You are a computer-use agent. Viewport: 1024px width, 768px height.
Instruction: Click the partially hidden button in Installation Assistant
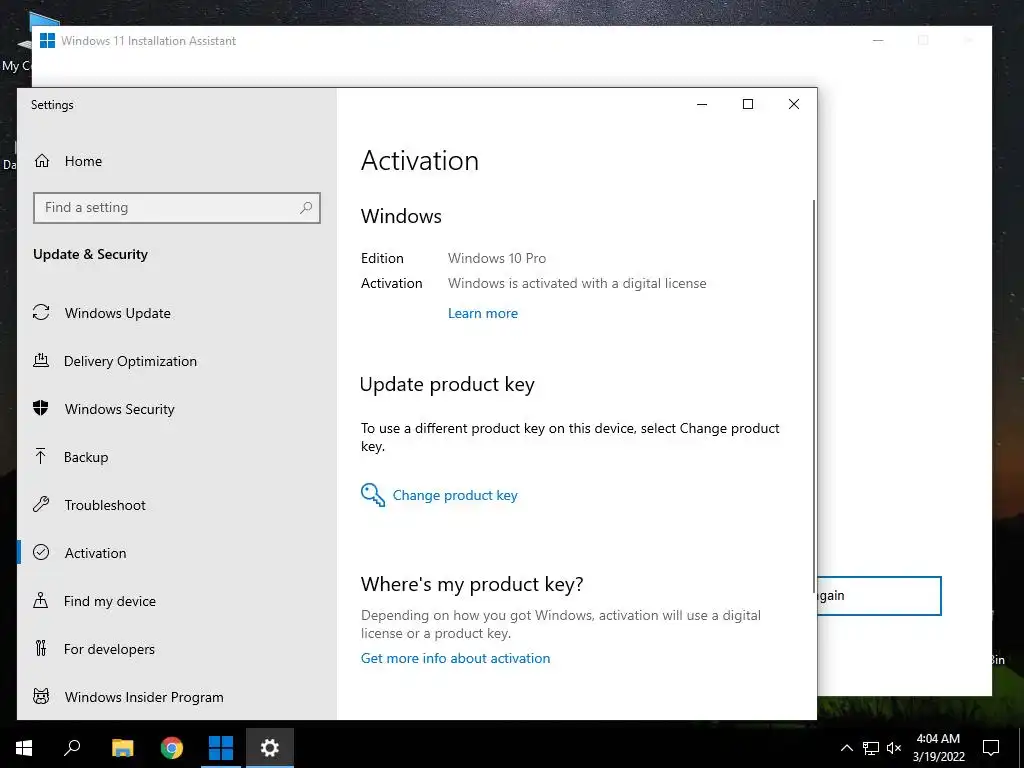(879, 596)
